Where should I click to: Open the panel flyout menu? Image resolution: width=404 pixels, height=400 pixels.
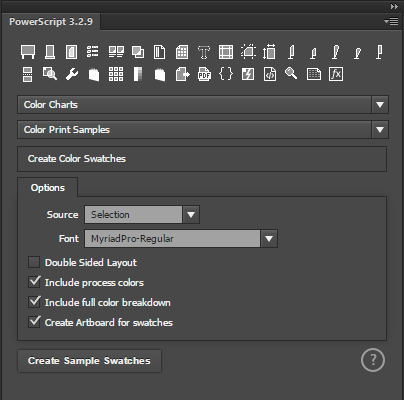(391, 22)
